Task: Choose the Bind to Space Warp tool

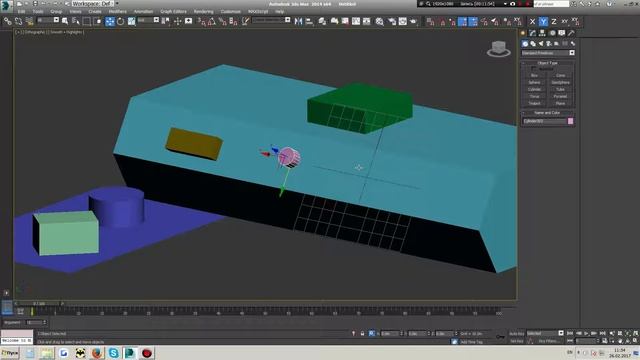Action: (x=29, y=21)
